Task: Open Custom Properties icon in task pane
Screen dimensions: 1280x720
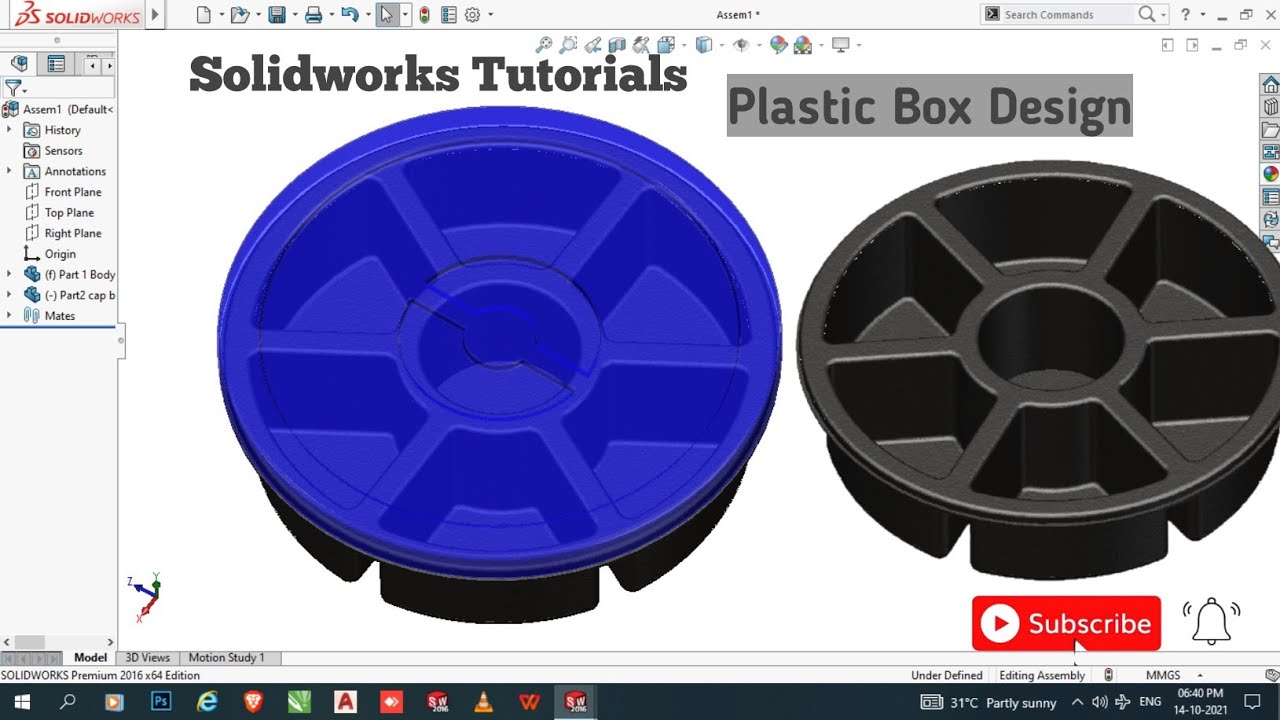Action: click(1270, 197)
